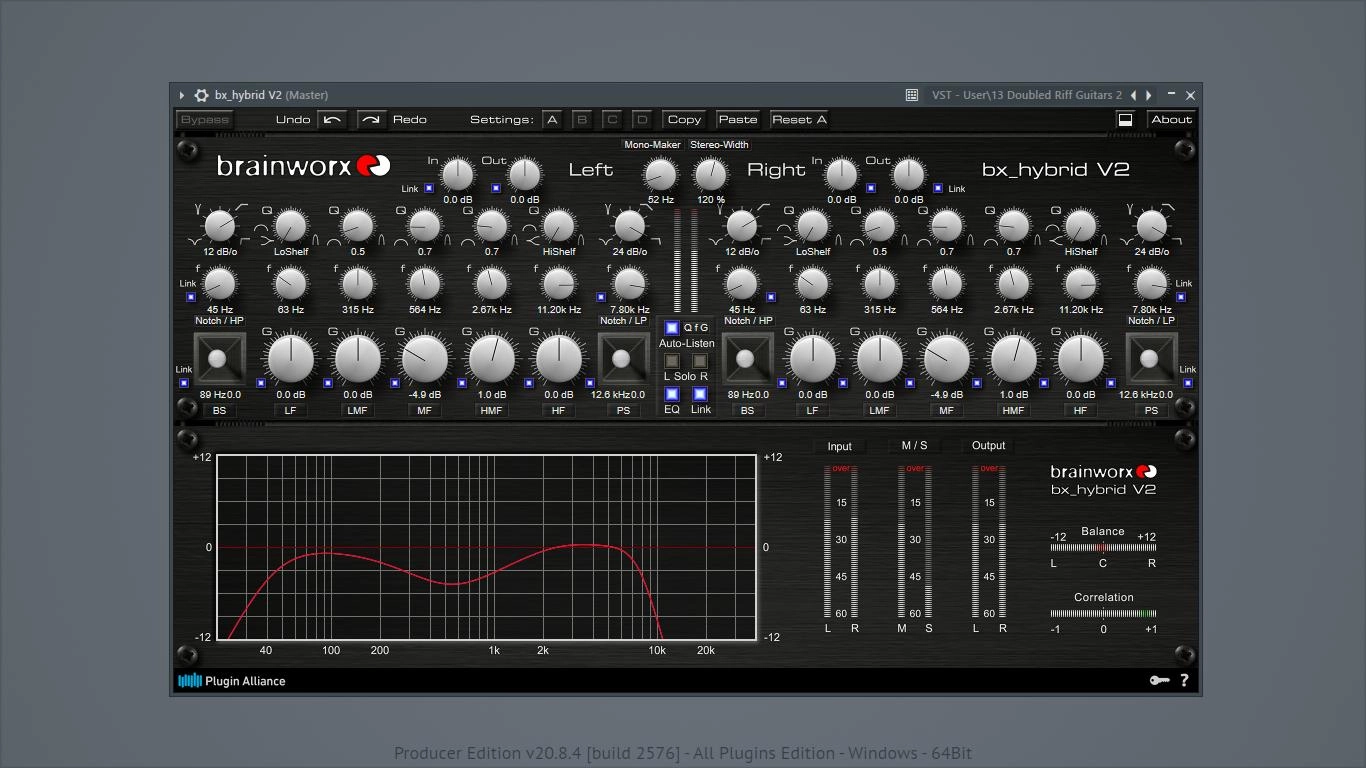Expand the plugin window menu arrow

(182, 95)
